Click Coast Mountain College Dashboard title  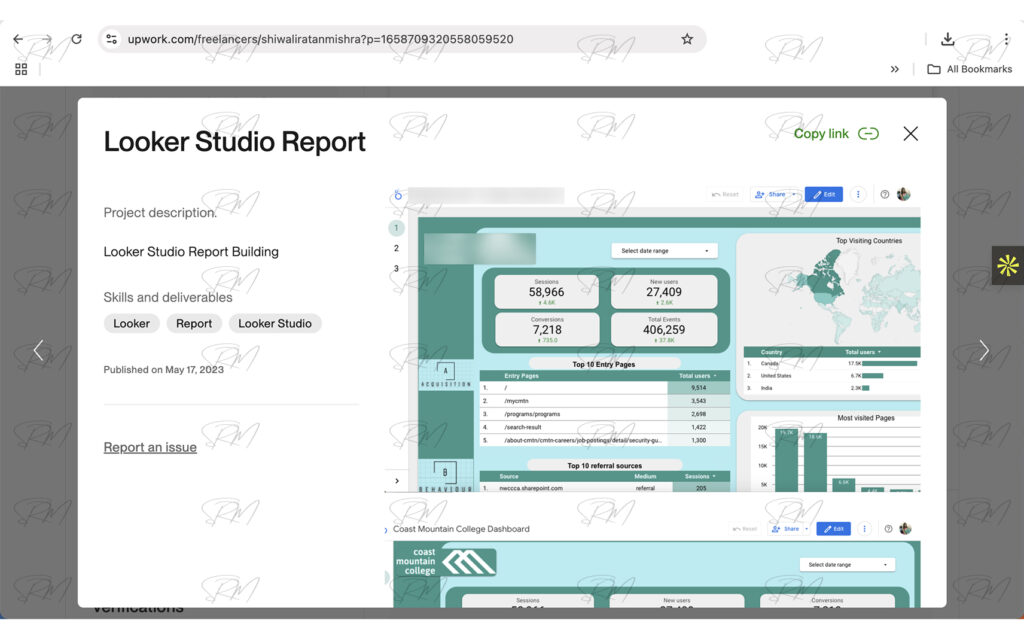pos(461,529)
